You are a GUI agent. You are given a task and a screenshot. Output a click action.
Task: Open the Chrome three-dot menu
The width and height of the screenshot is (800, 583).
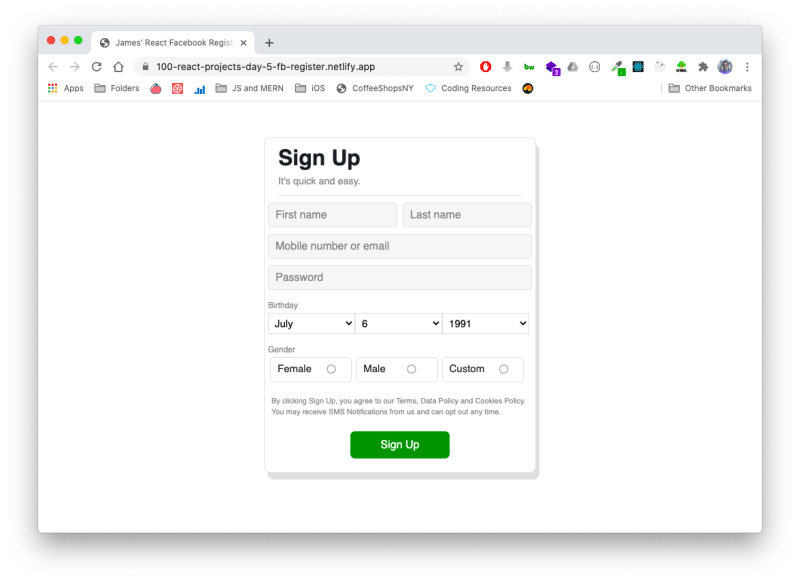tap(747, 67)
